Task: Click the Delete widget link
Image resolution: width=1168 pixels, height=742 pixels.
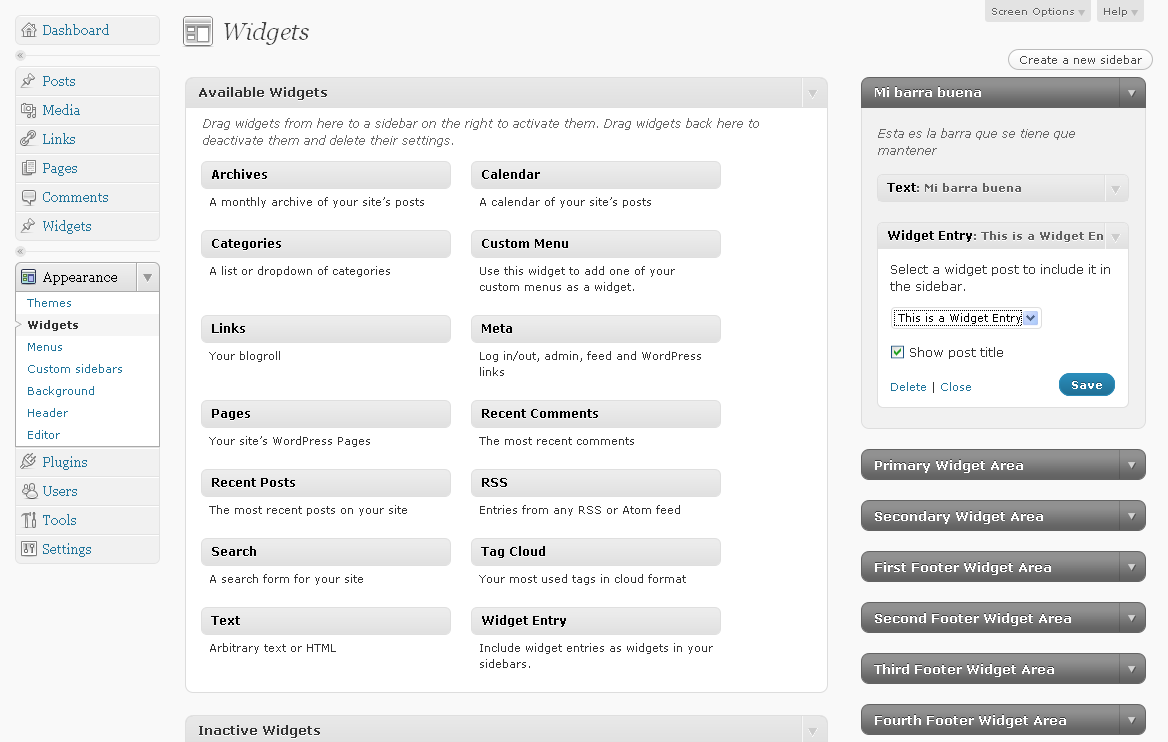Action: pyautogui.click(x=908, y=387)
